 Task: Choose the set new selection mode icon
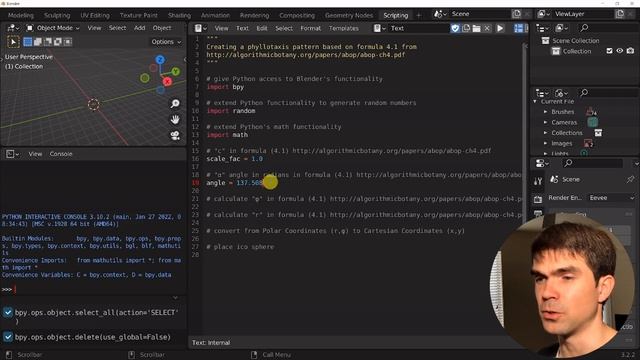[28, 42]
